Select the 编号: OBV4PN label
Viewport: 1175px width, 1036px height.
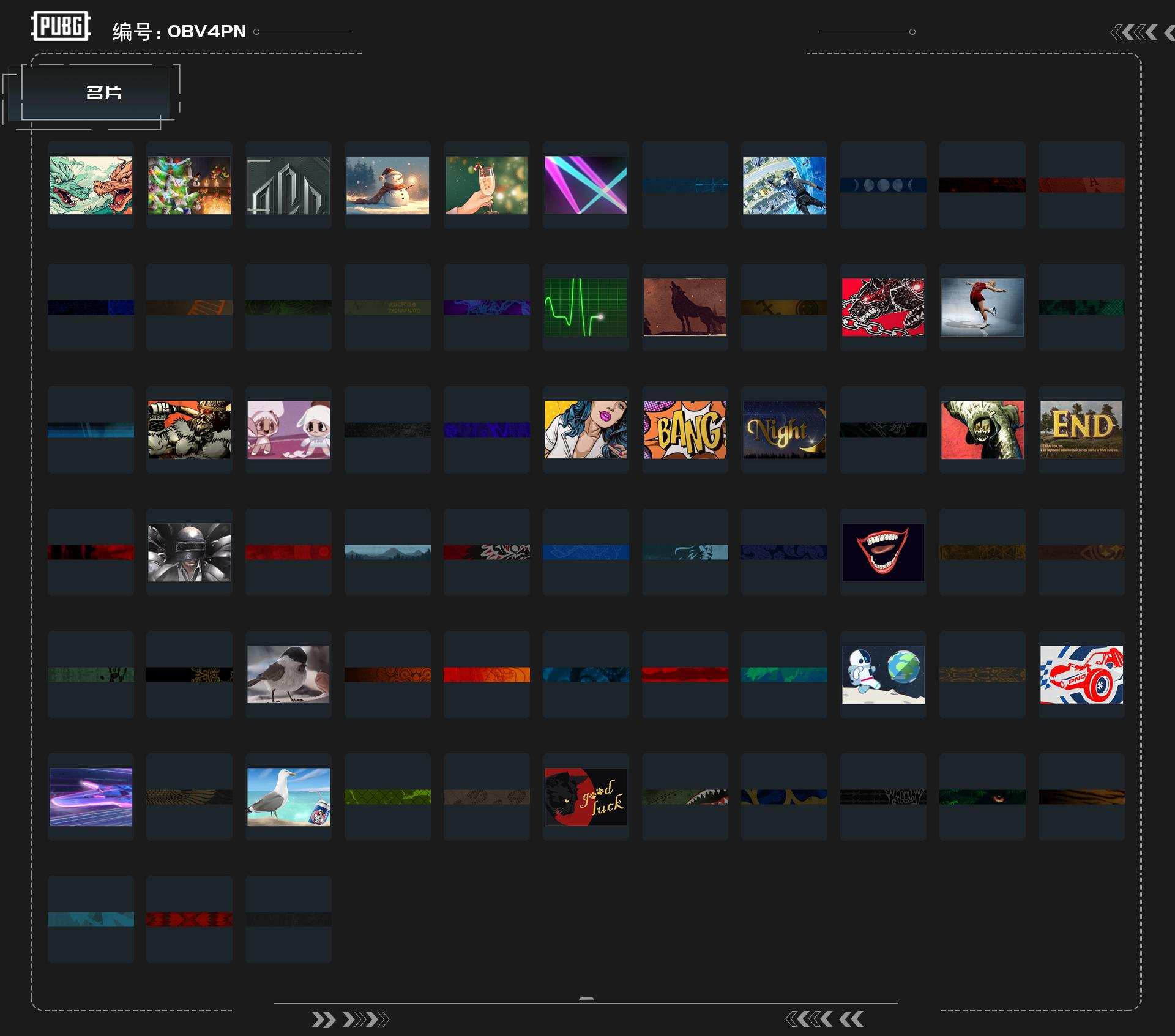pyautogui.click(x=179, y=31)
